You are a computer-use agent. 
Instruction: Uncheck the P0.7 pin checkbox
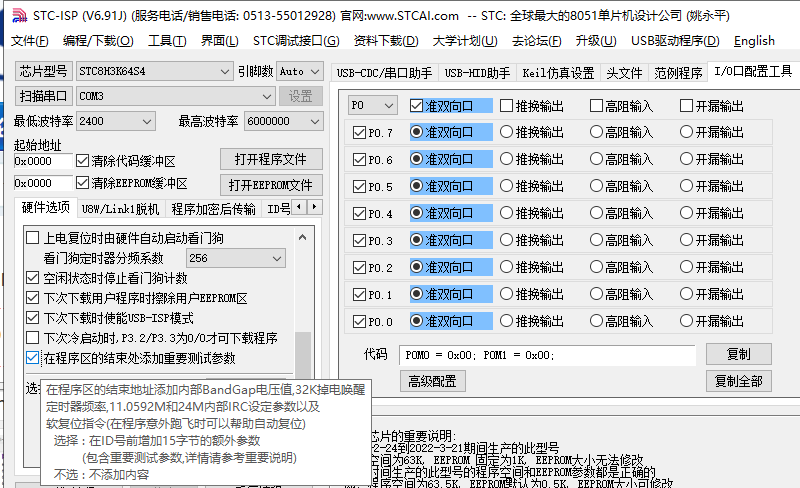click(x=359, y=133)
